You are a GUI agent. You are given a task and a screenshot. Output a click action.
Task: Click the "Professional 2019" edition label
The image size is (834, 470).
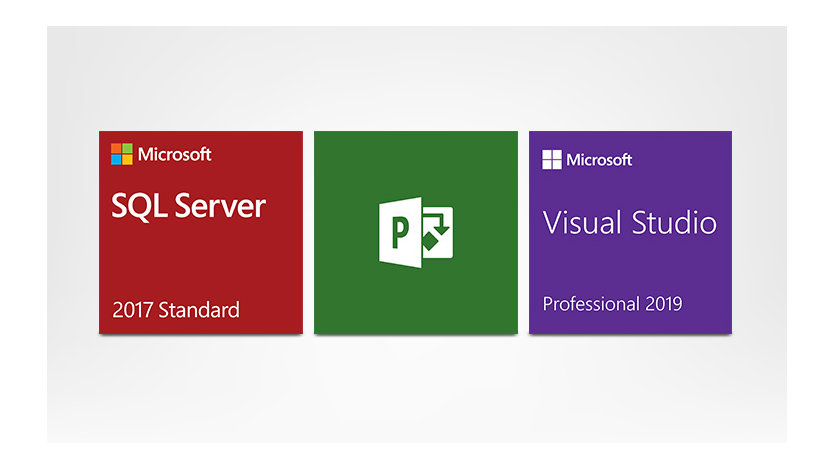point(612,302)
